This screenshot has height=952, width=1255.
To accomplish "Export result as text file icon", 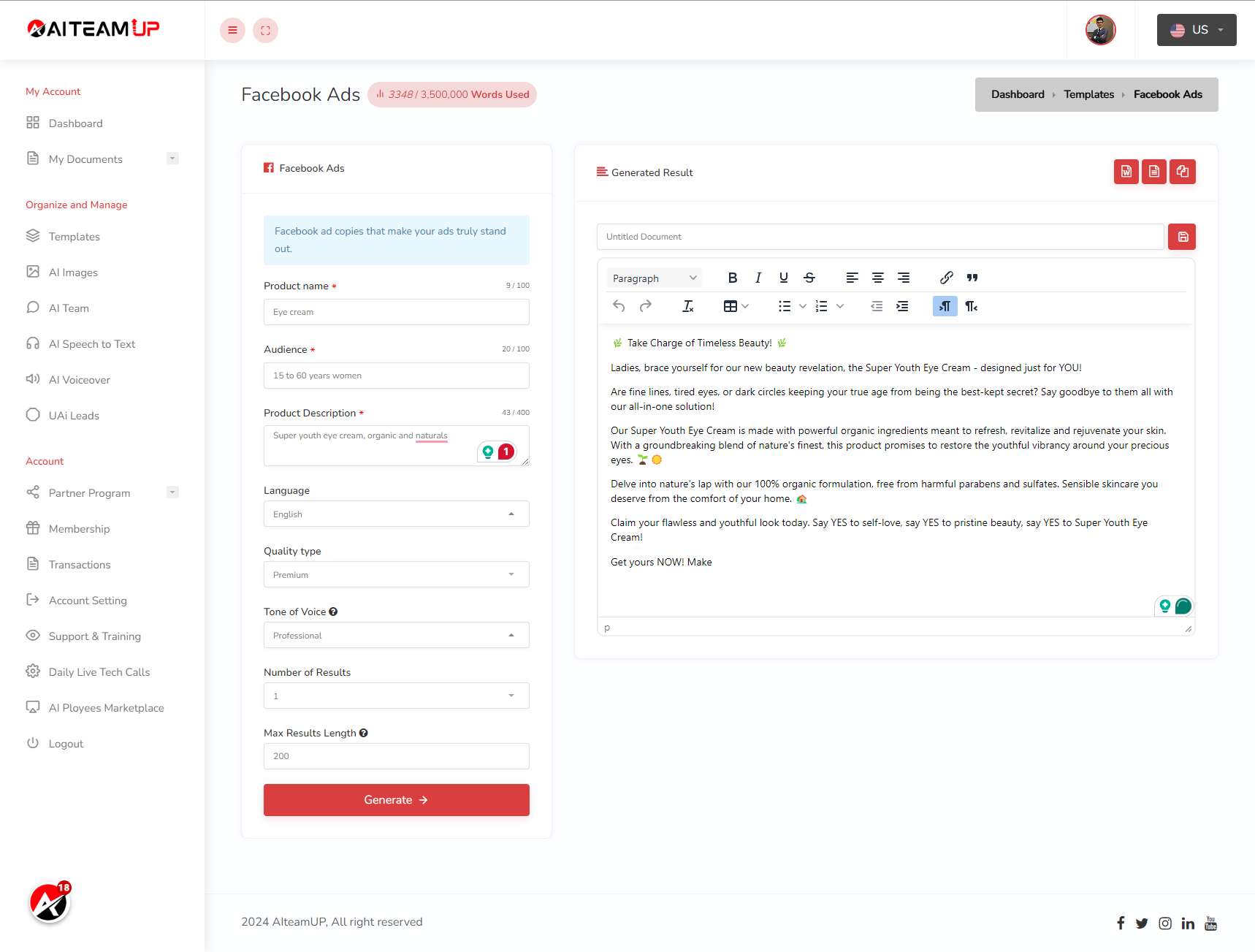I will [1154, 172].
